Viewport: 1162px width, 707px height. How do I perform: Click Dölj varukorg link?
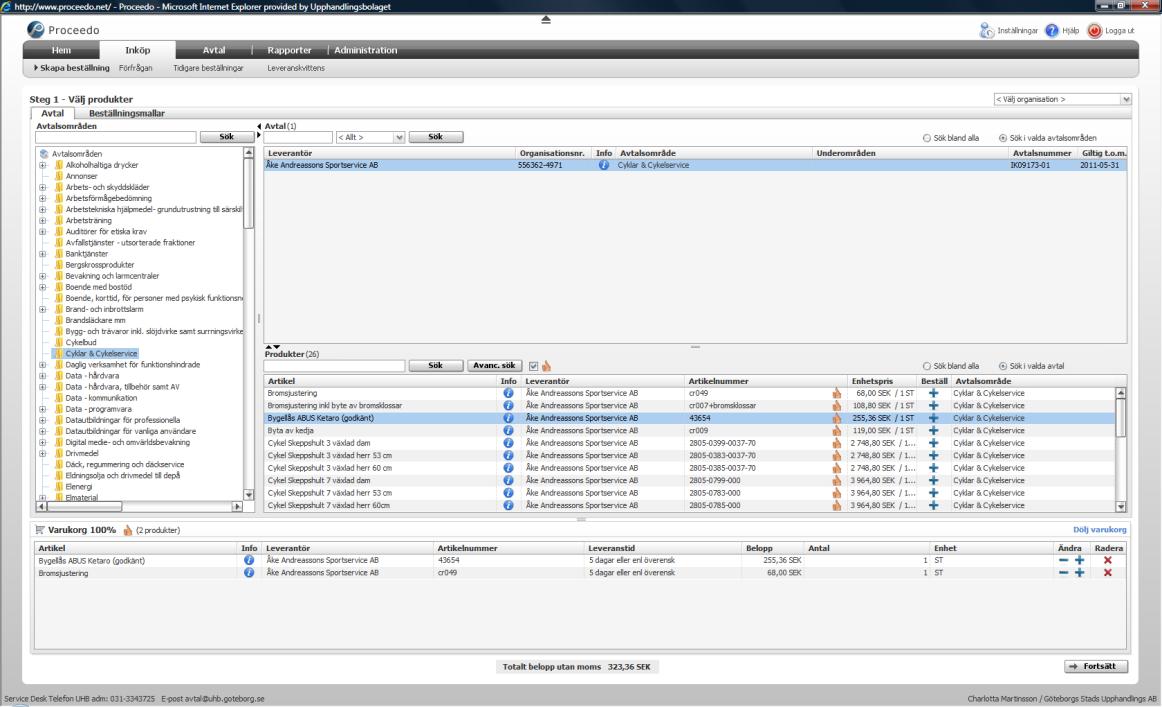1099,530
